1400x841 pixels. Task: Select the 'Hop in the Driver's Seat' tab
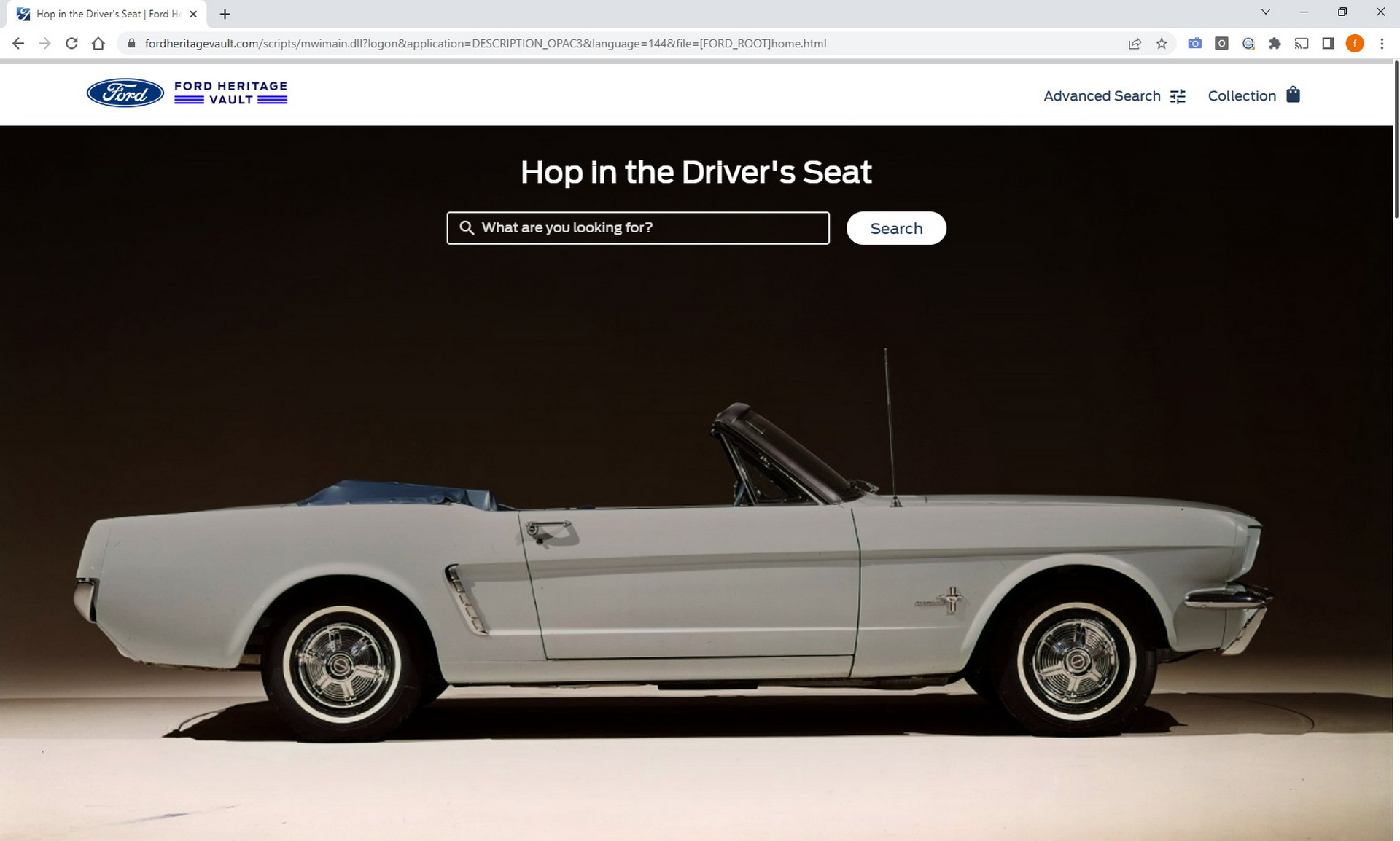coord(102,13)
